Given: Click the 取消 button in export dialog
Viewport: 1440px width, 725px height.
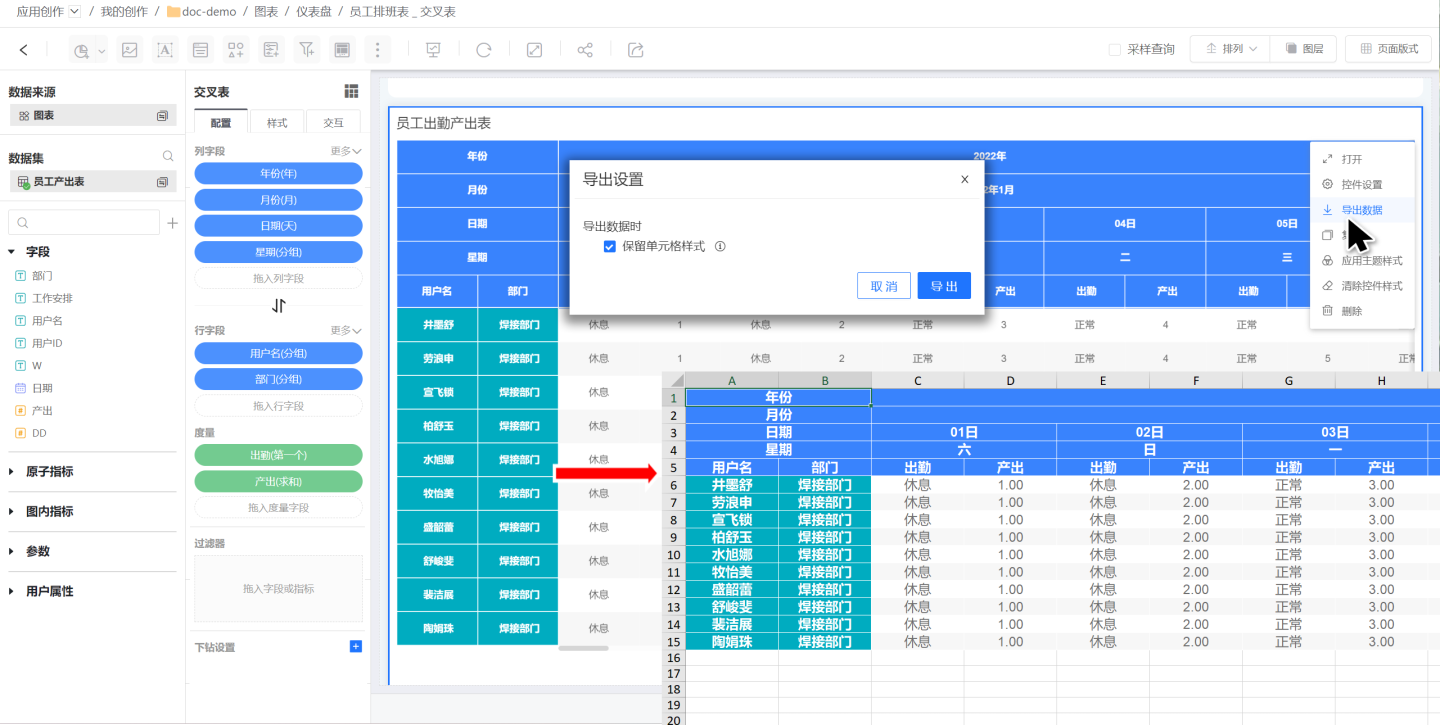Looking at the screenshot, I should (883, 286).
